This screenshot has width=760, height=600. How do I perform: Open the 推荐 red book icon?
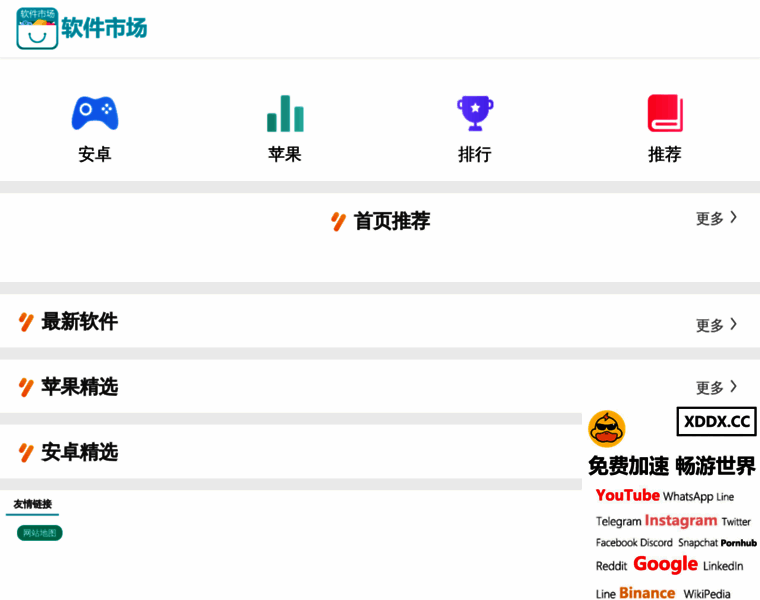click(665, 113)
